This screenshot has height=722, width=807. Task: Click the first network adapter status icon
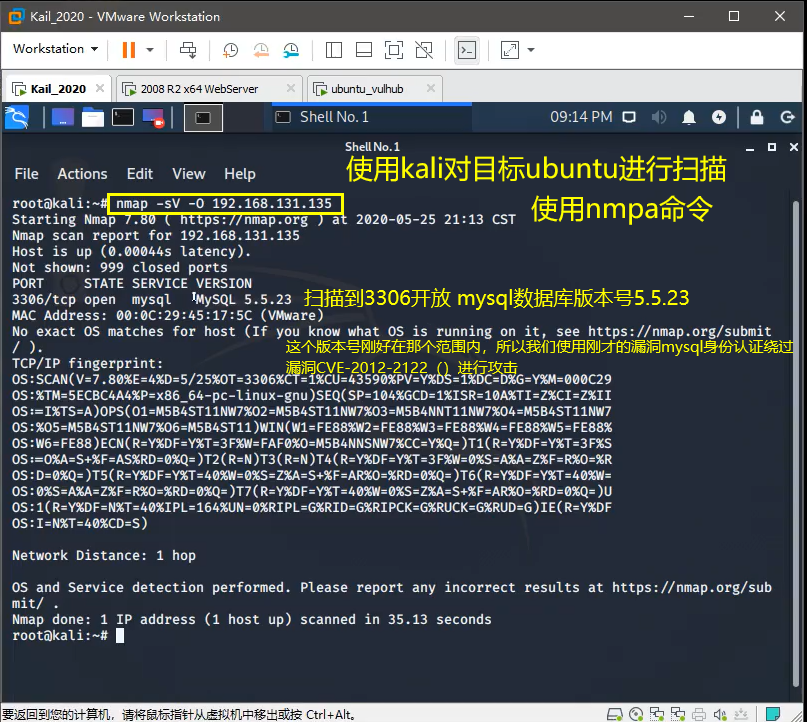point(657,714)
